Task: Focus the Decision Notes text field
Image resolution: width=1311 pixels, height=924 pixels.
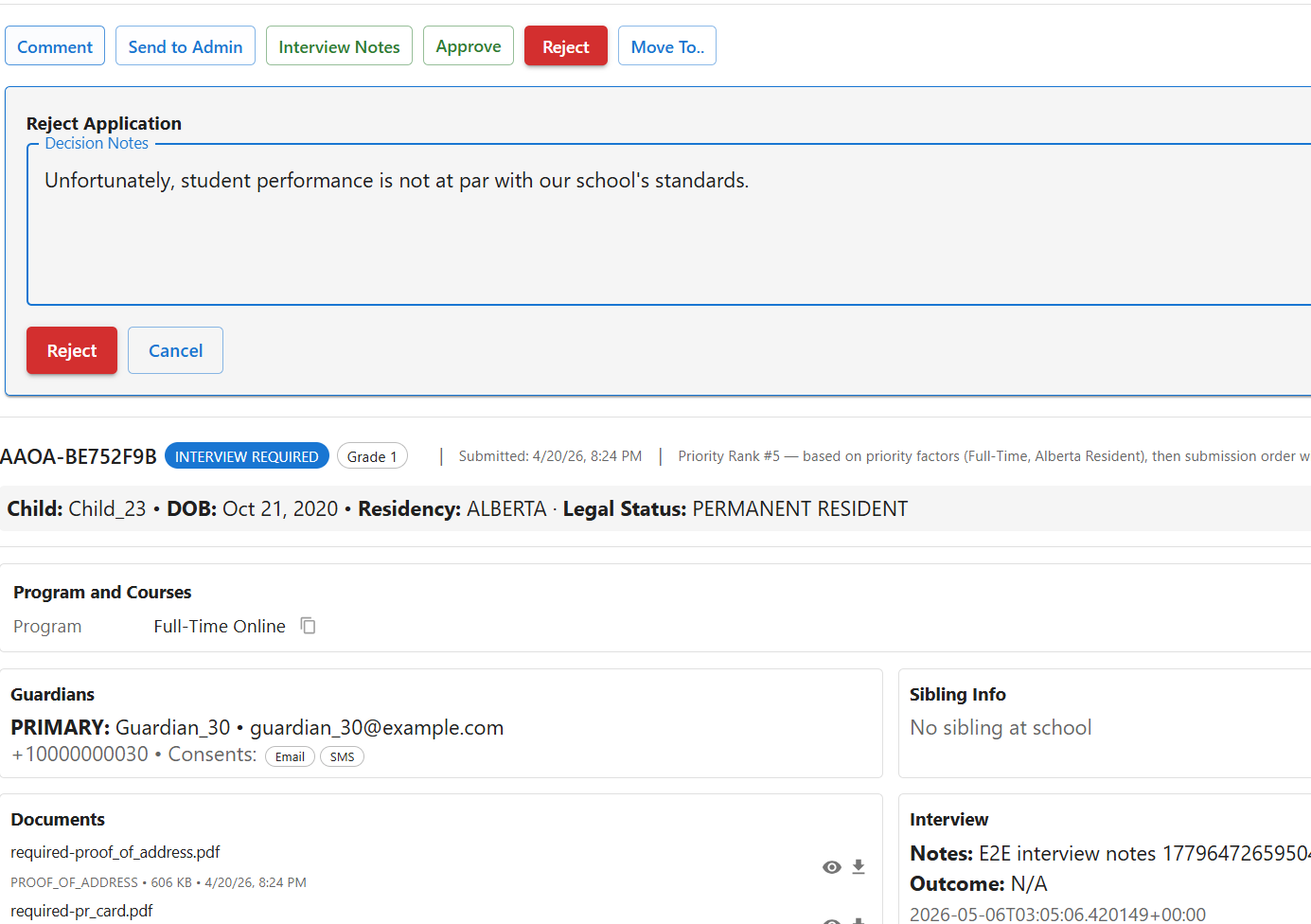Action: pos(668,224)
